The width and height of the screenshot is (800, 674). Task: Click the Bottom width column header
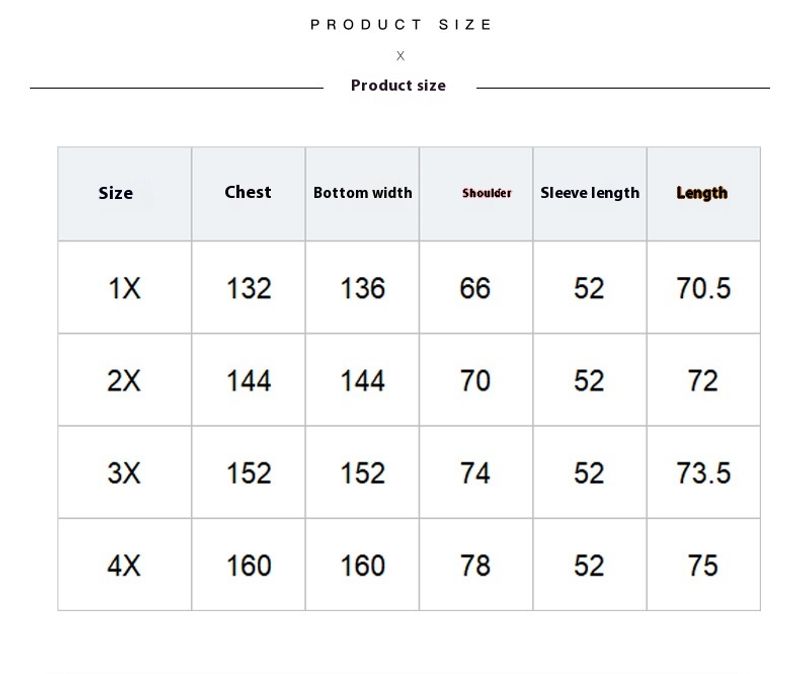(x=362, y=192)
